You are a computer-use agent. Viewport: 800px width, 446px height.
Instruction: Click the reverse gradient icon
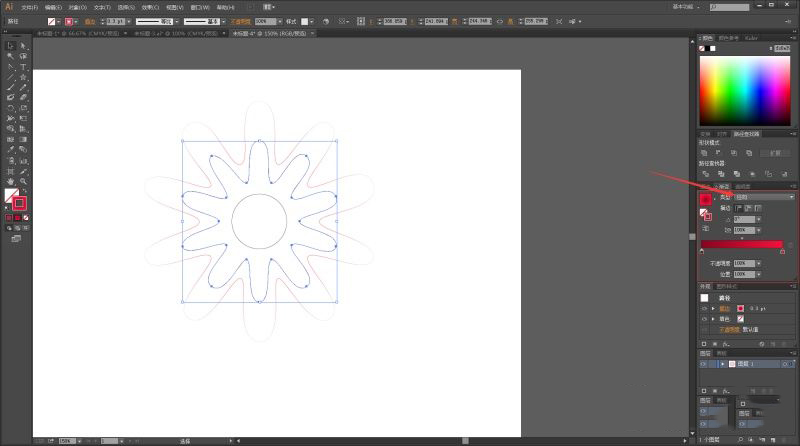pyautogui.click(x=706, y=229)
